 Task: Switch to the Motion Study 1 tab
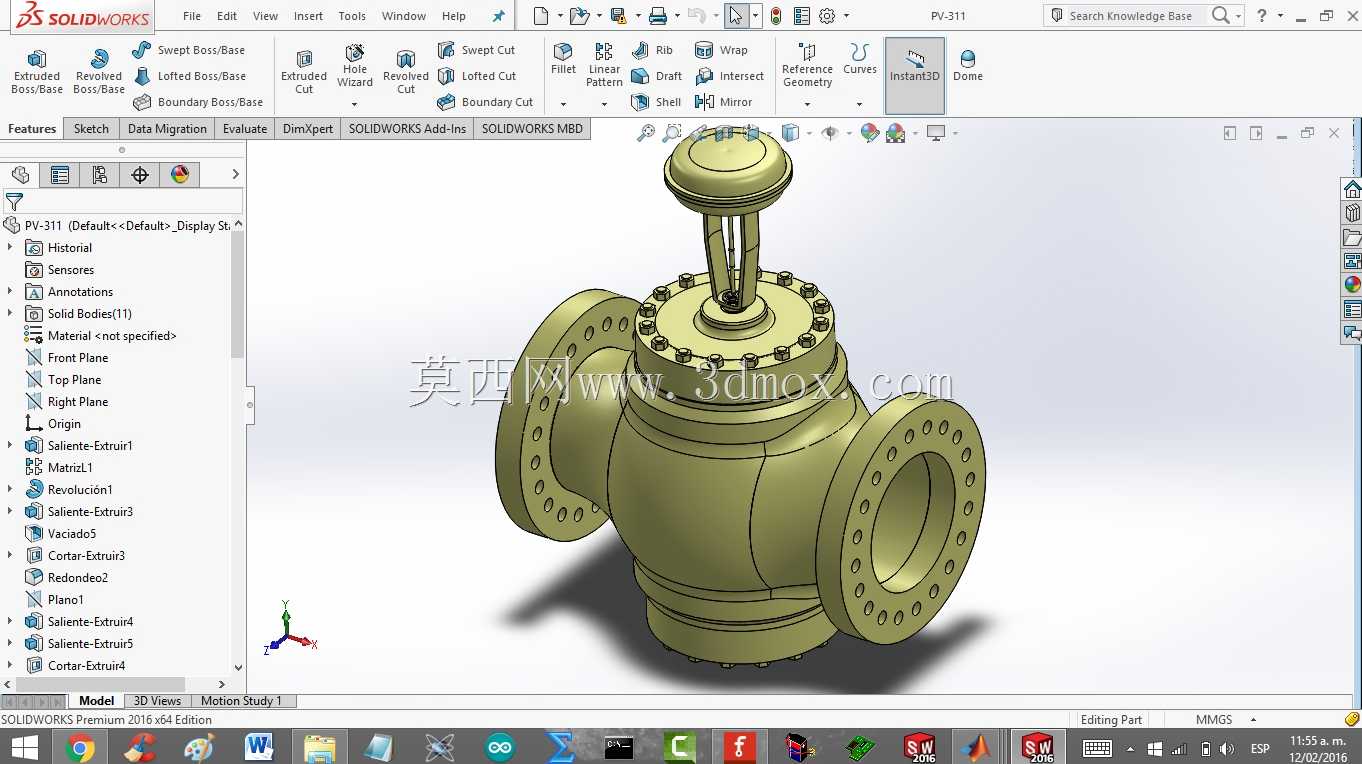(x=241, y=701)
